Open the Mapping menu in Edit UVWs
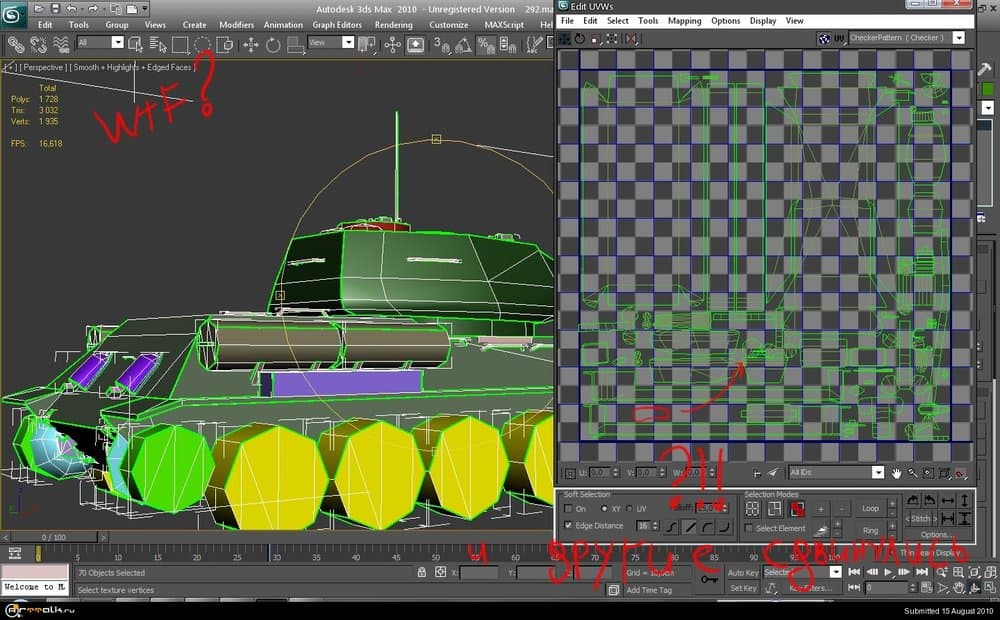This screenshot has height=620, width=1000. coord(684,21)
